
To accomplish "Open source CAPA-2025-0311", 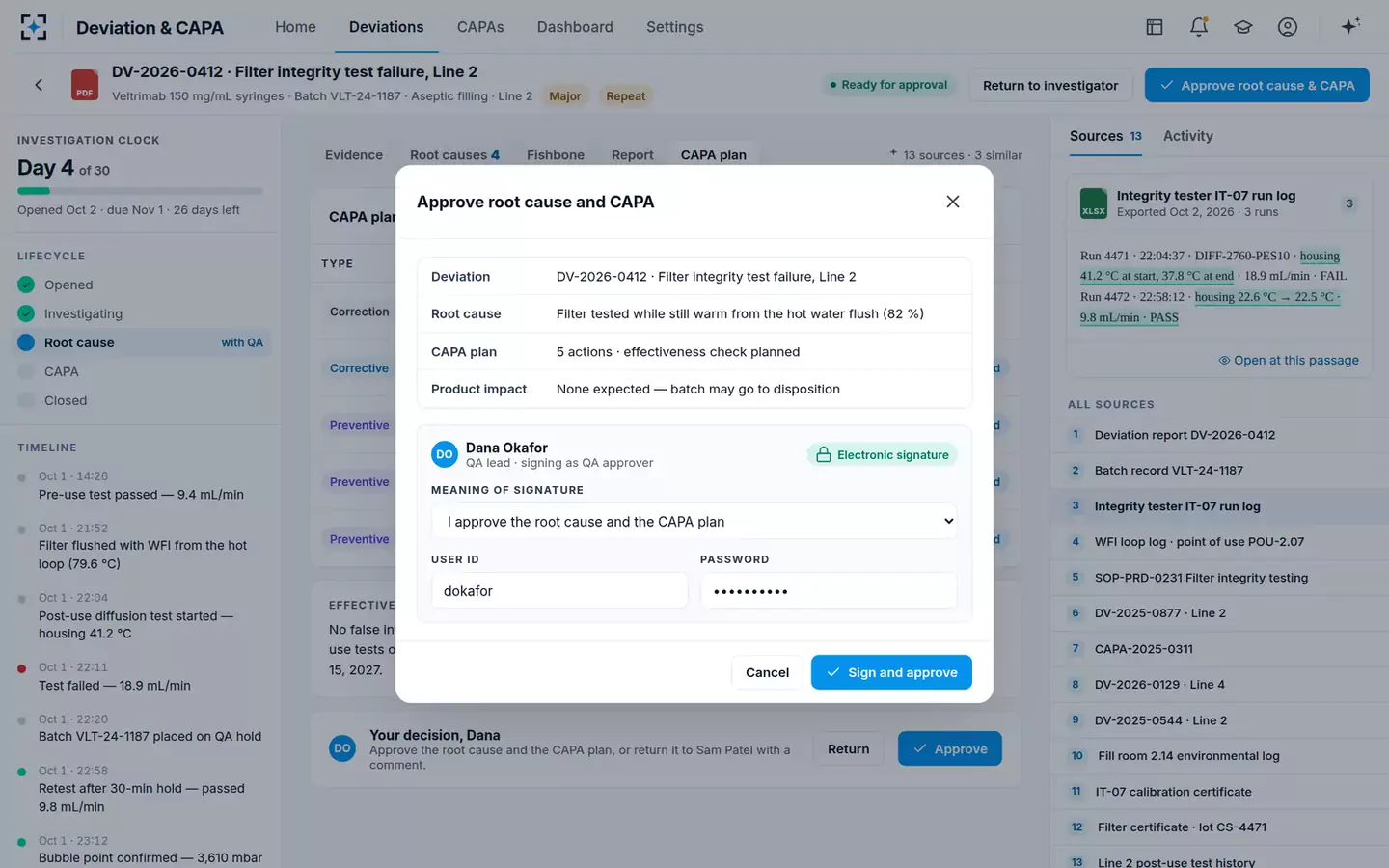I will (x=1219, y=649).
